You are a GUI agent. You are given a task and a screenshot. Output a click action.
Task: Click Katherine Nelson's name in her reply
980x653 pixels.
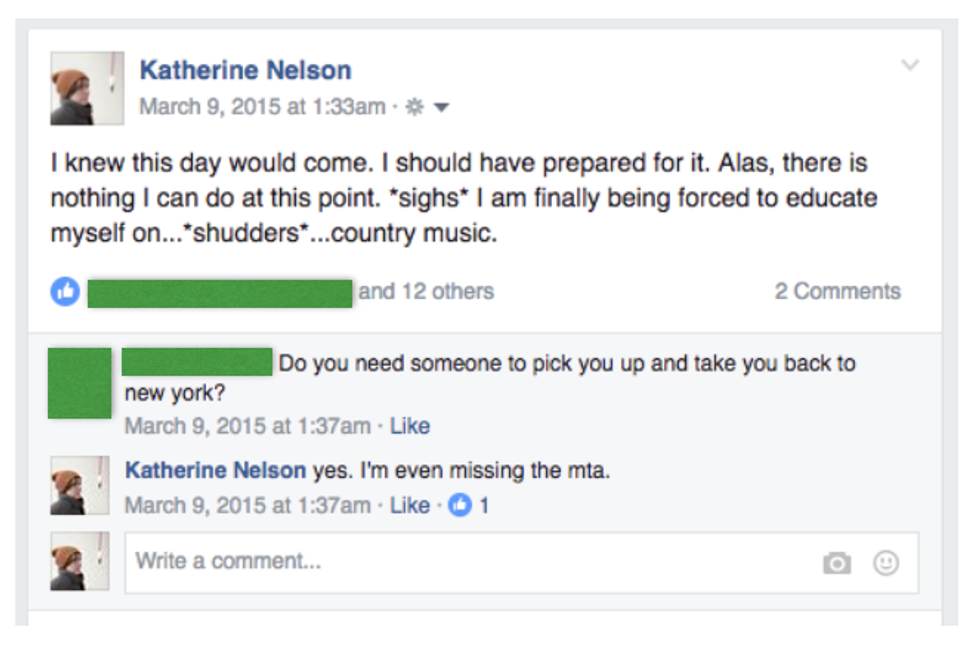215,470
